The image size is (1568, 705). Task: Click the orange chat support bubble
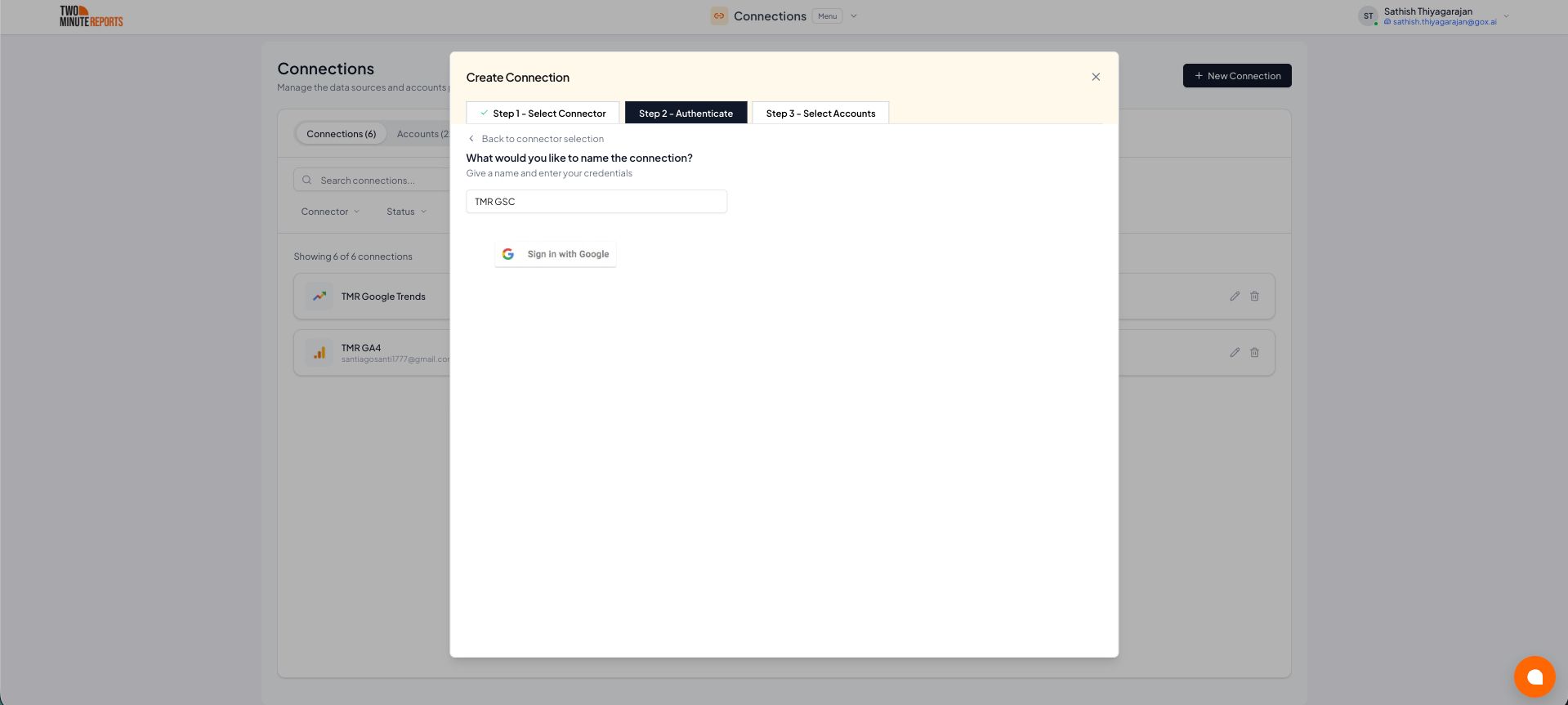(x=1534, y=676)
